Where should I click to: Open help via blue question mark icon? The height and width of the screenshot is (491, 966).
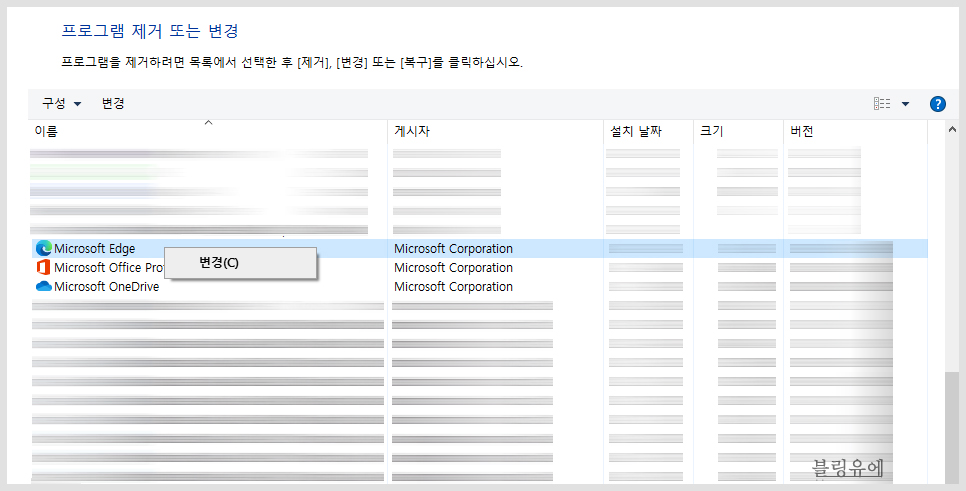[937, 103]
